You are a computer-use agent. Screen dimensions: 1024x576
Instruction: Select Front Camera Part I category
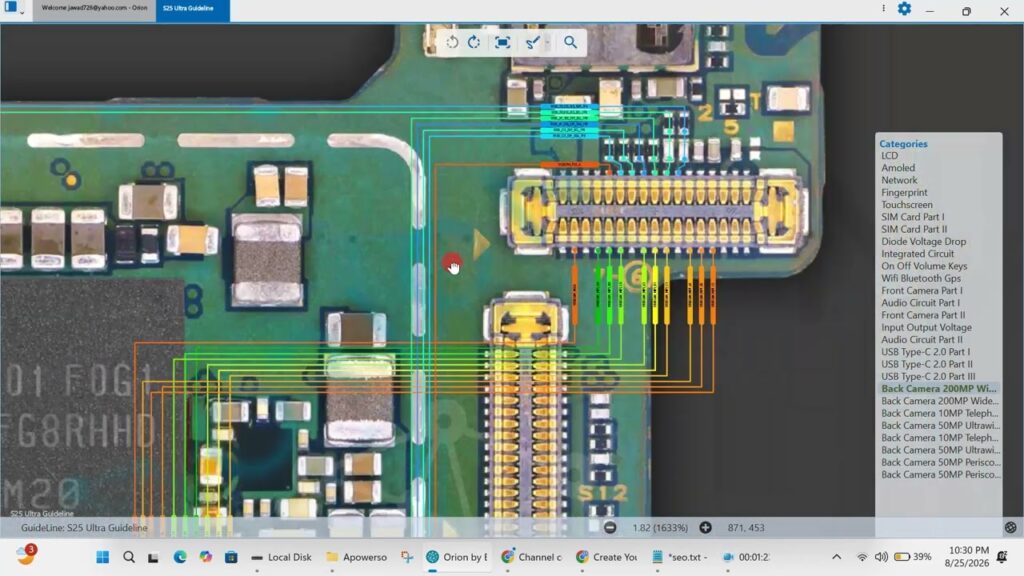921,291
